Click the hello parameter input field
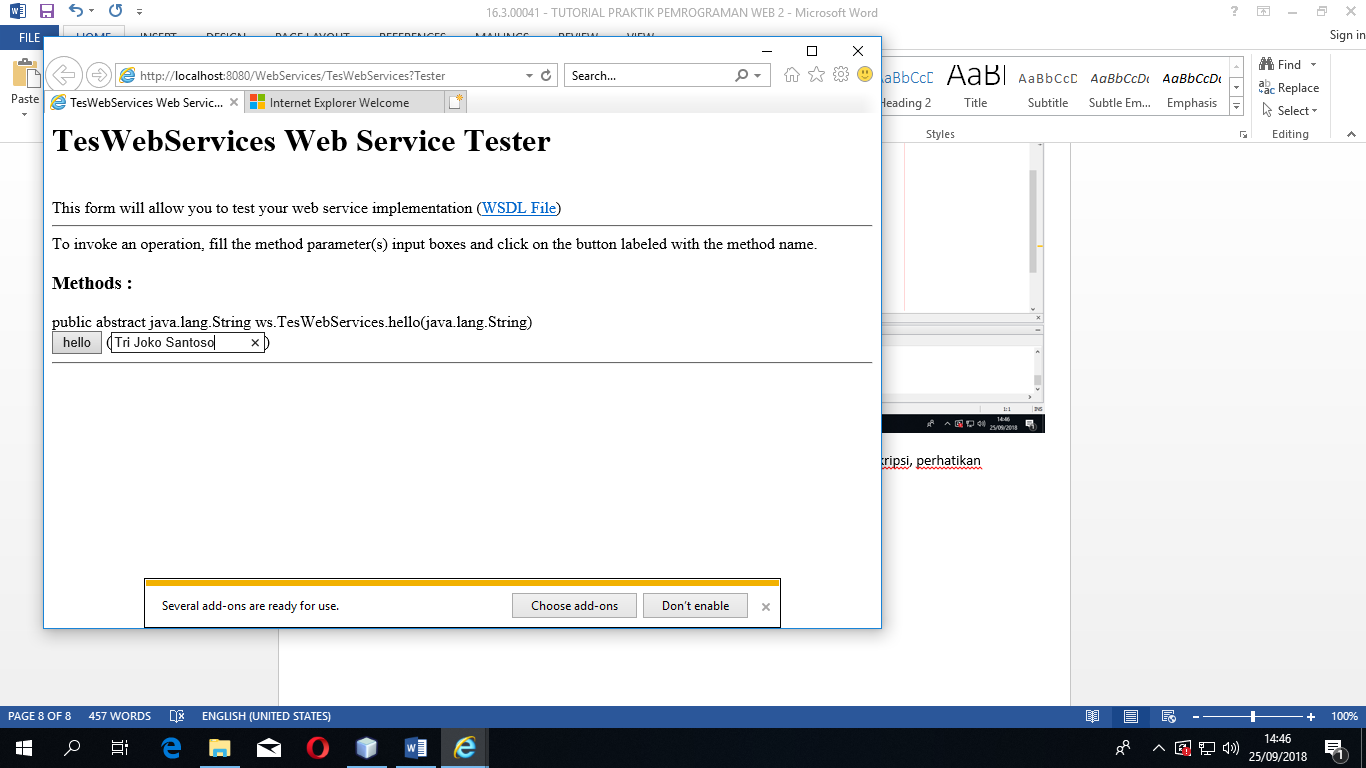 [178, 343]
